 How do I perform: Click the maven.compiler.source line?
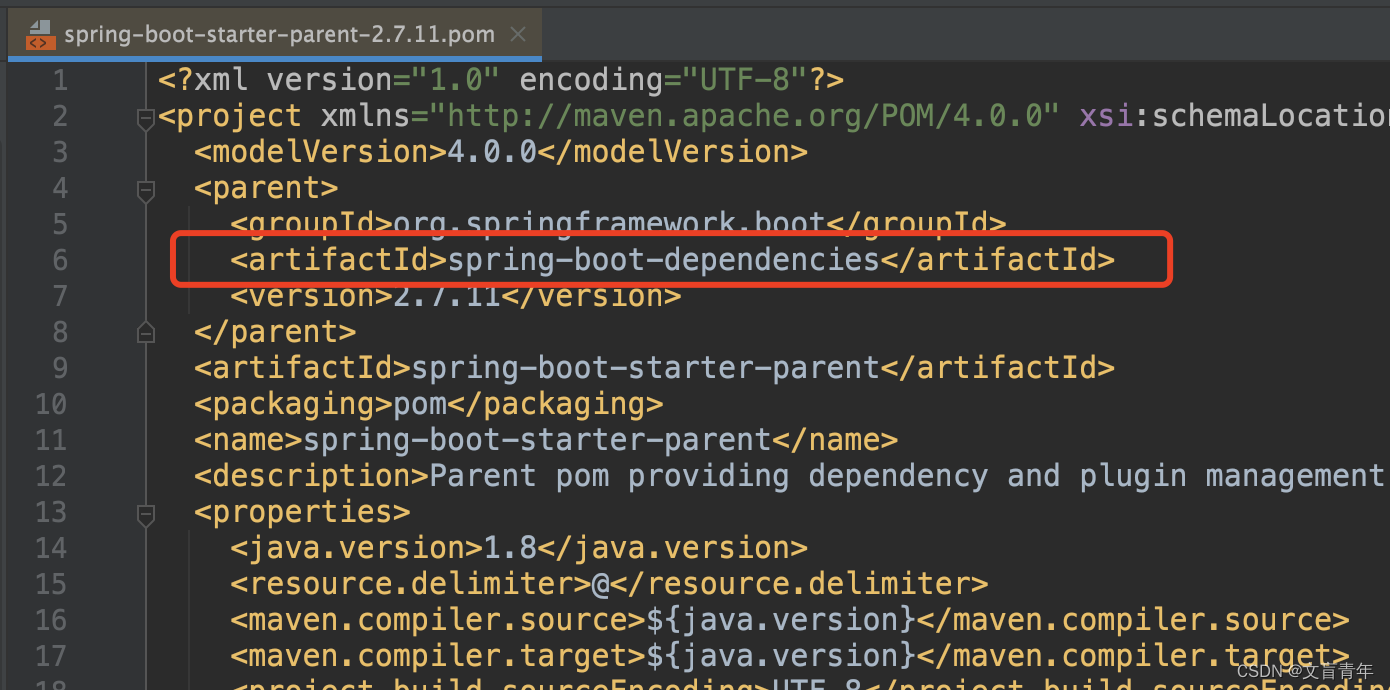coord(790,620)
